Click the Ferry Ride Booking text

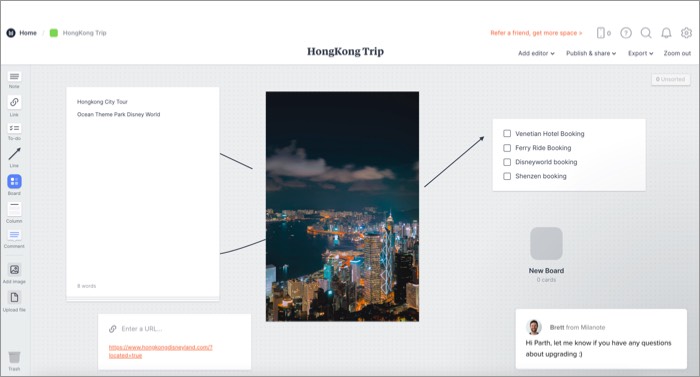(x=543, y=148)
